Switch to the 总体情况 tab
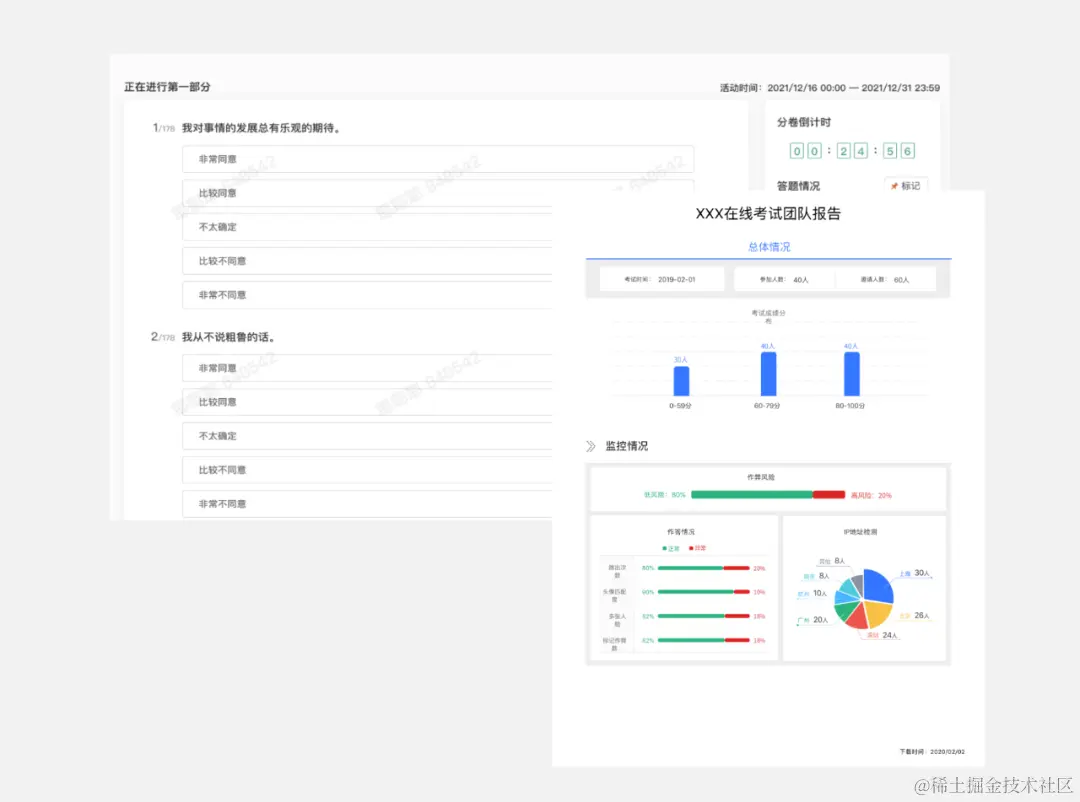Screen dimensions: 1080x802 point(769,247)
